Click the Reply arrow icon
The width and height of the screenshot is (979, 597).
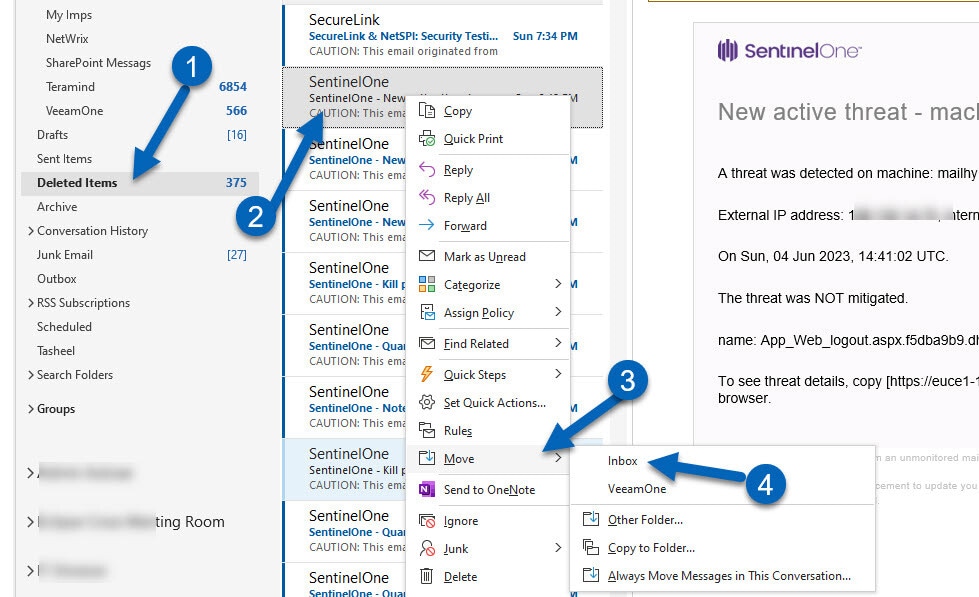[x=427, y=170]
